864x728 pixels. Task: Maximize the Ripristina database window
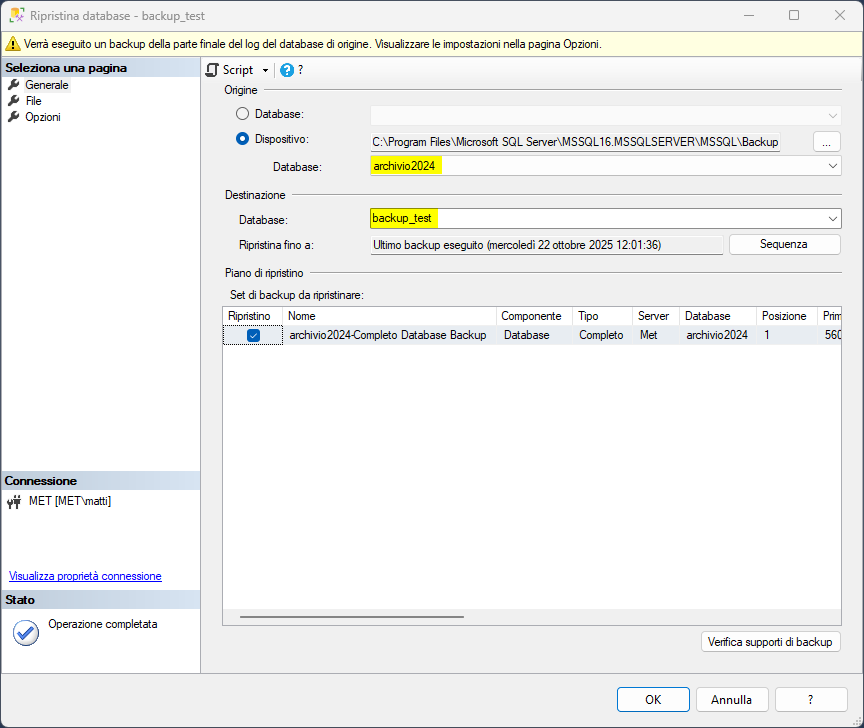coord(794,15)
